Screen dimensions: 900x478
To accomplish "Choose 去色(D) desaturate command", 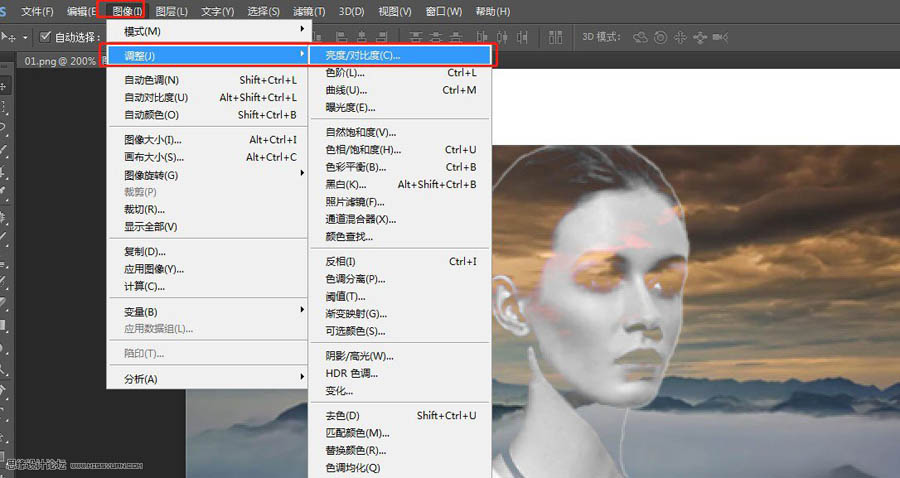I will pyautogui.click(x=400, y=415).
